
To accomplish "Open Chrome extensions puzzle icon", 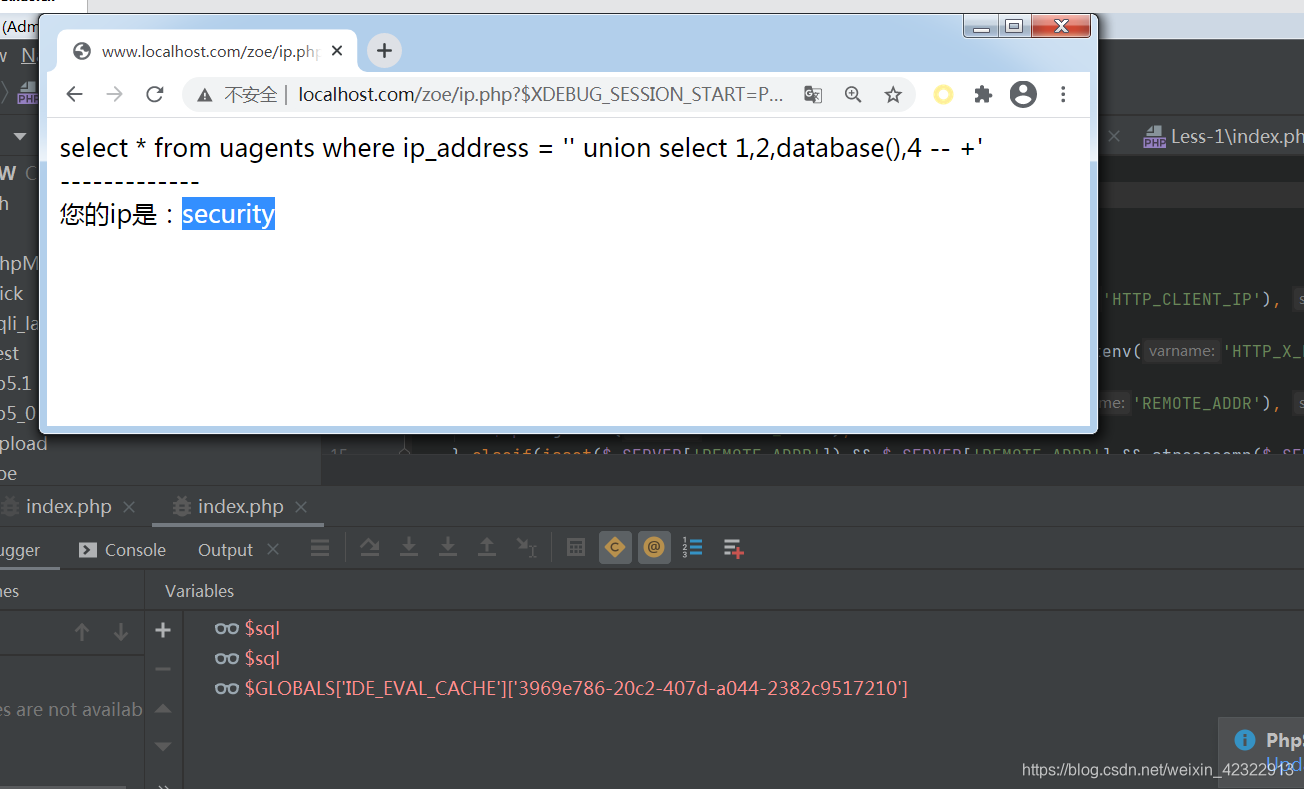I will click(x=983, y=94).
